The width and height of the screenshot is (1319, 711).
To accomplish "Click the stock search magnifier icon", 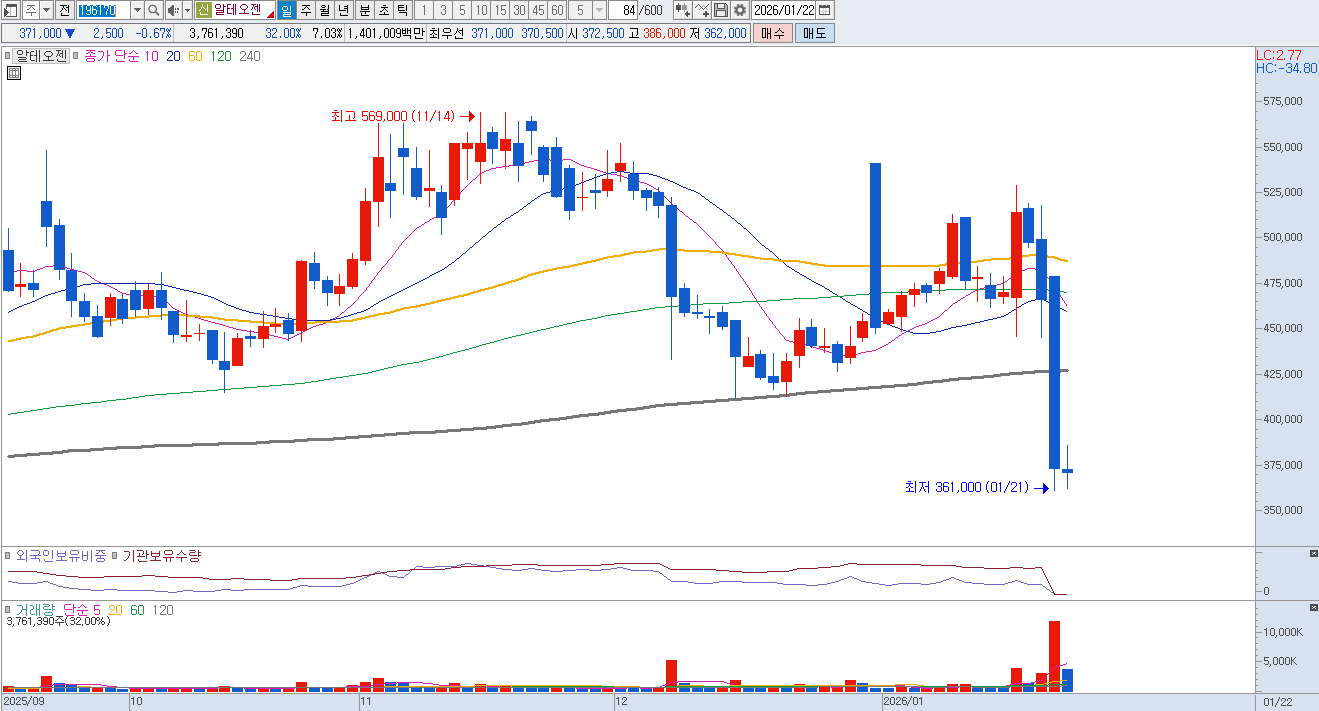I will 153,10.
